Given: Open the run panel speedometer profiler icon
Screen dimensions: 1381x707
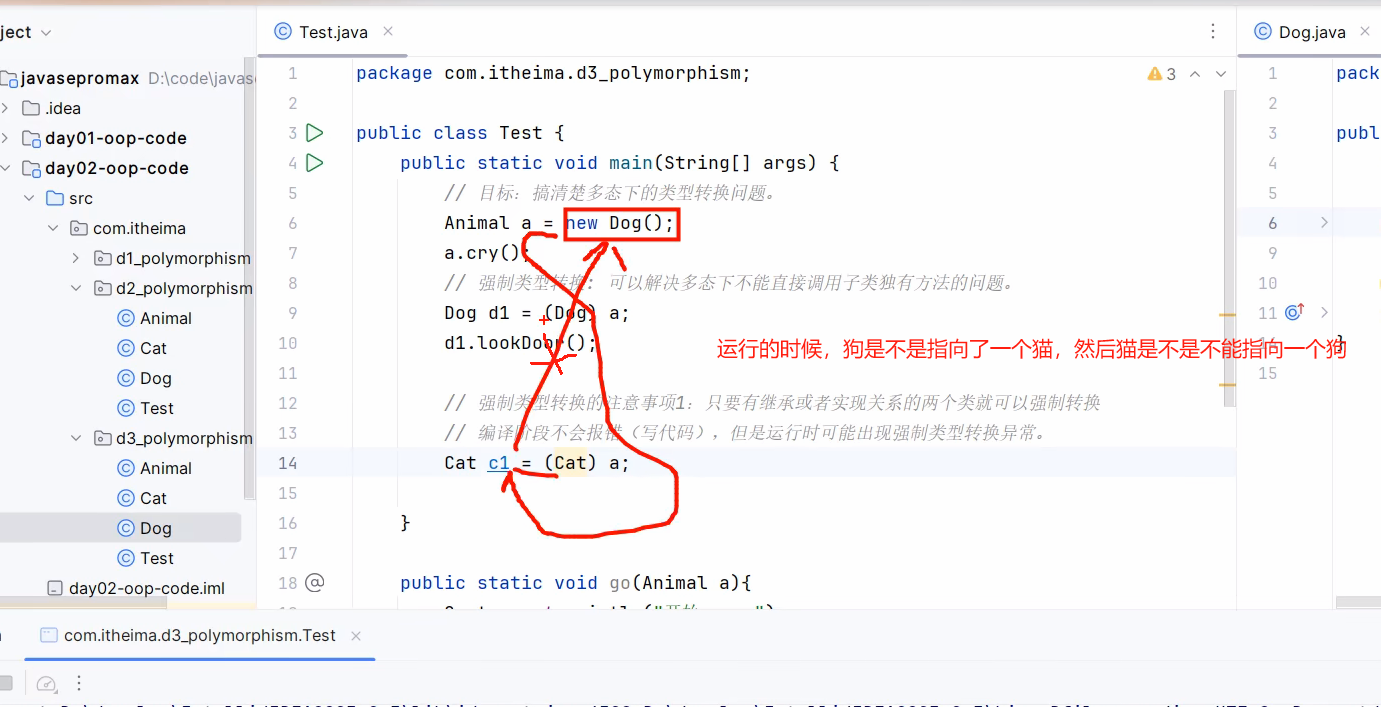Looking at the screenshot, I should (46, 683).
